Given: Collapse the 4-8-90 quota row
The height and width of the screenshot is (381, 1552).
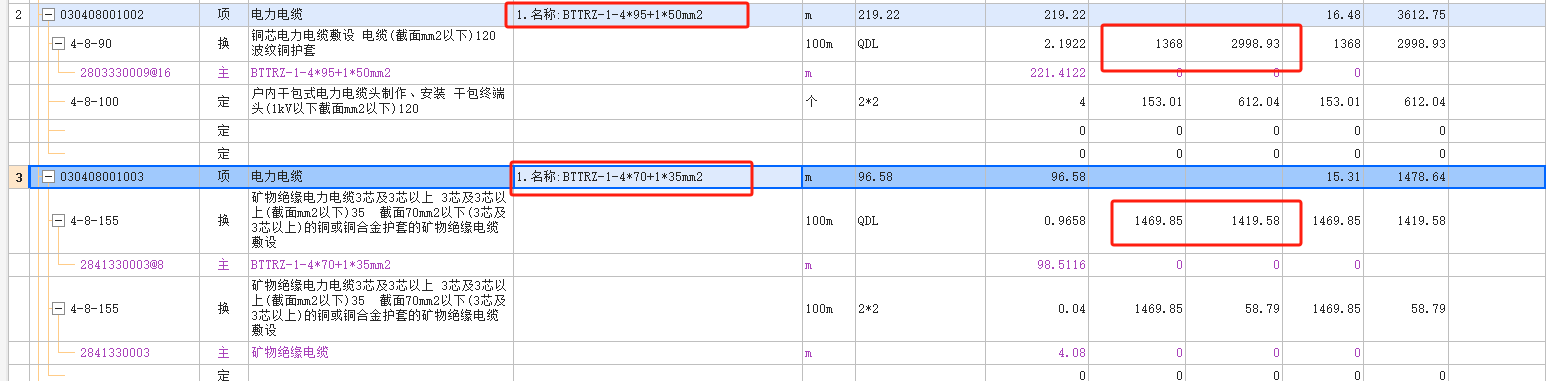Looking at the screenshot, I should point(57,44).
